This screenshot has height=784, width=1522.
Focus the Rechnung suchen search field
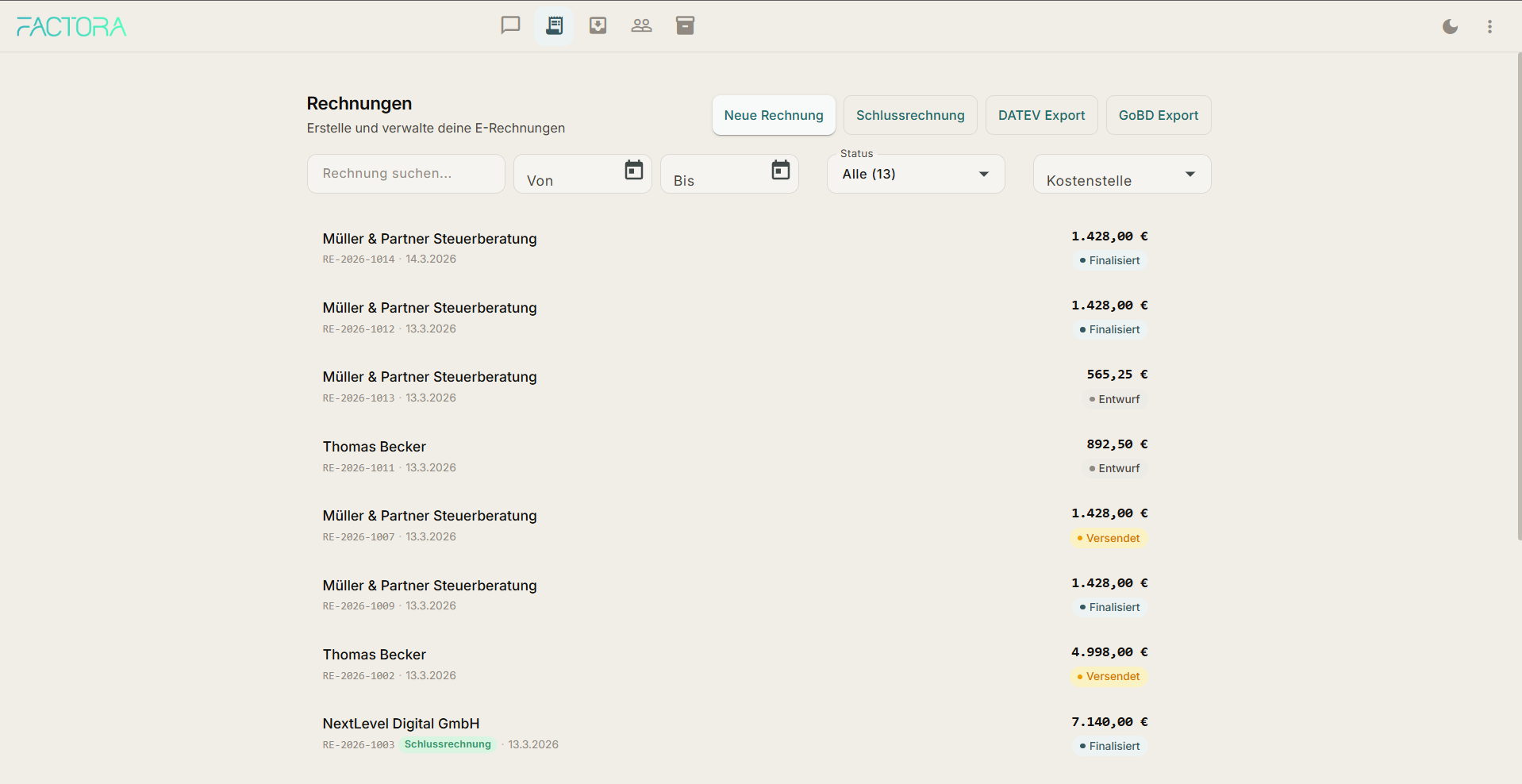pos(405,174)
